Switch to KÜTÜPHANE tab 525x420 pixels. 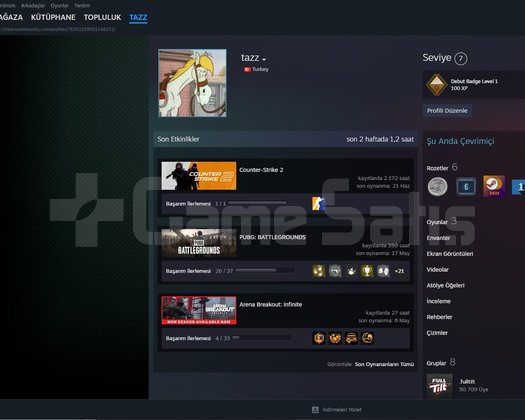coord(53,17)
